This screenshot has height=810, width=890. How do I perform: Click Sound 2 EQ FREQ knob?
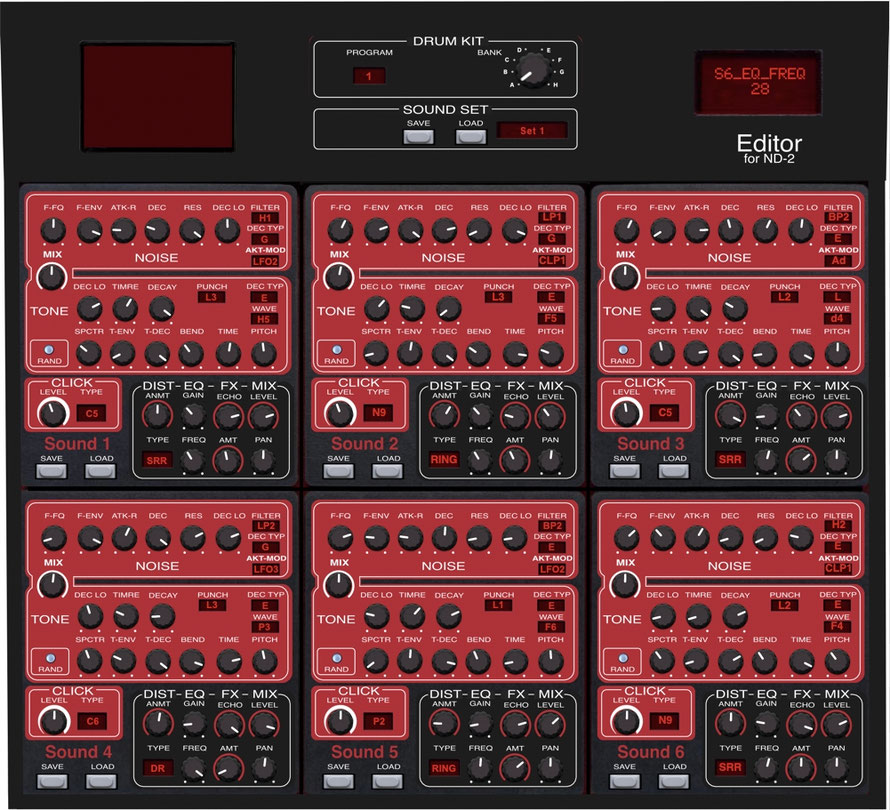(x=480, y=461)
